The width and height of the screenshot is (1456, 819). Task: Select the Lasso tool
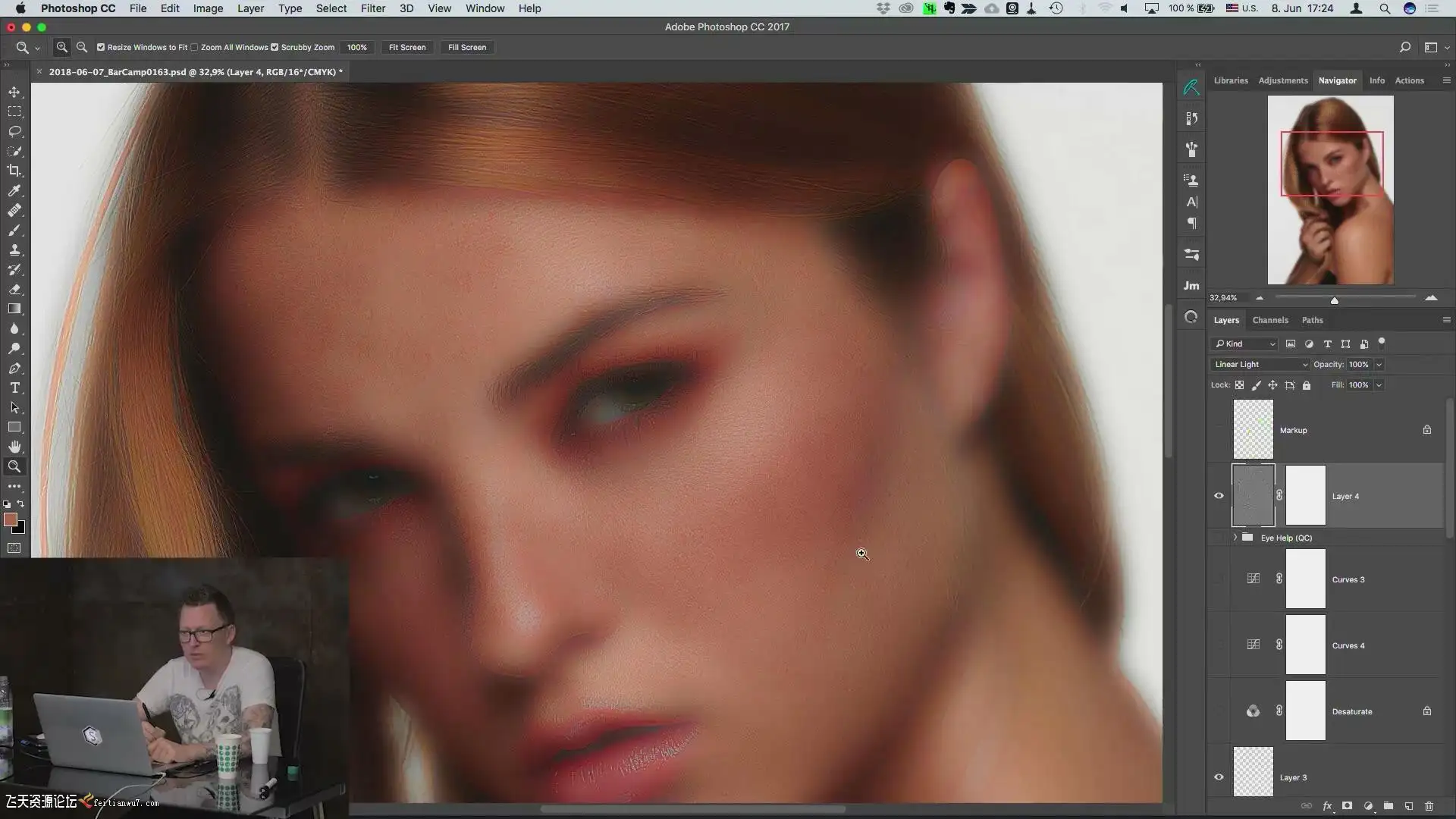(x=14, y=131)
